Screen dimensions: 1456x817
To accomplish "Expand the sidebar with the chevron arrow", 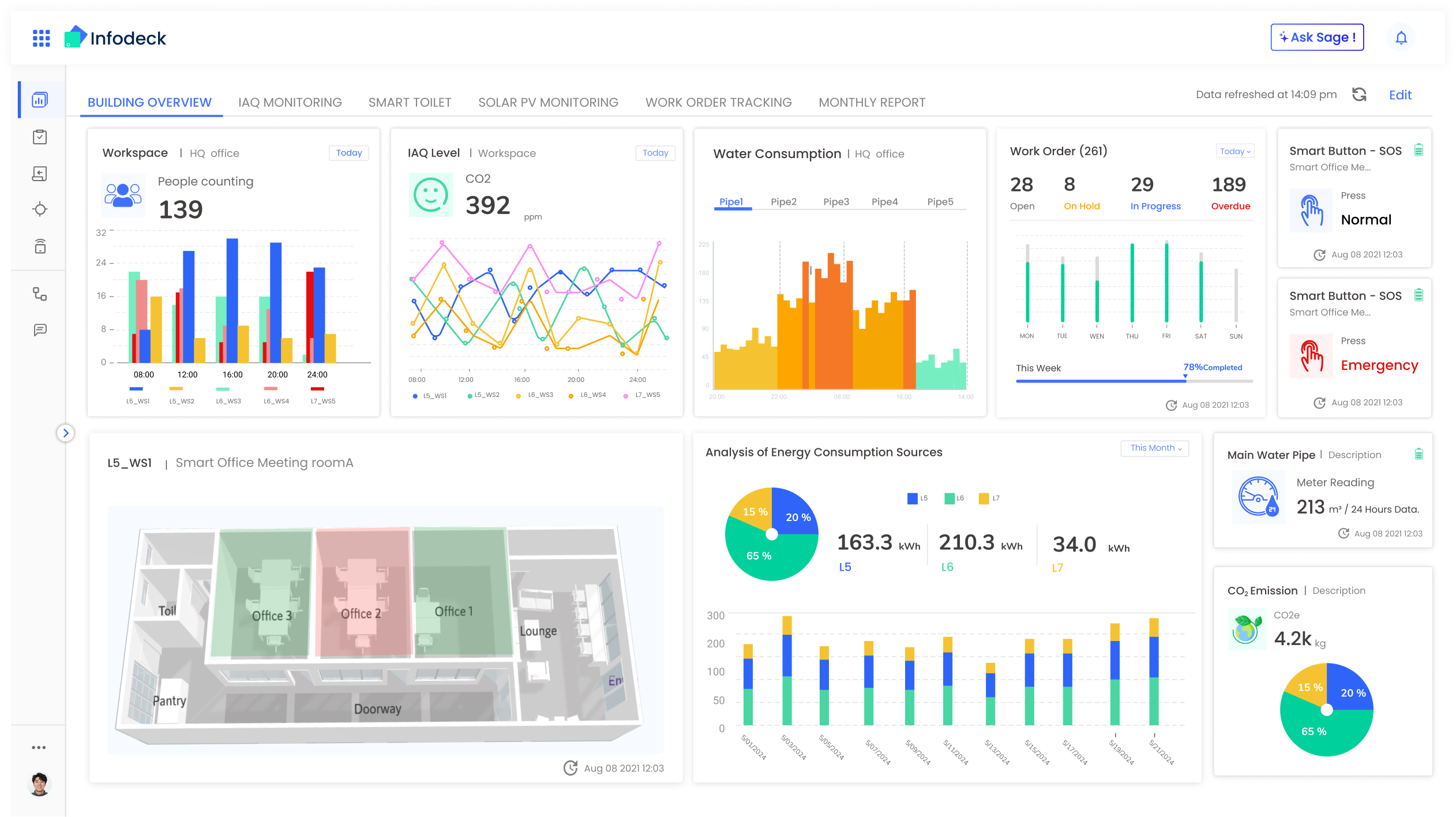I will [x=66, y=433].
